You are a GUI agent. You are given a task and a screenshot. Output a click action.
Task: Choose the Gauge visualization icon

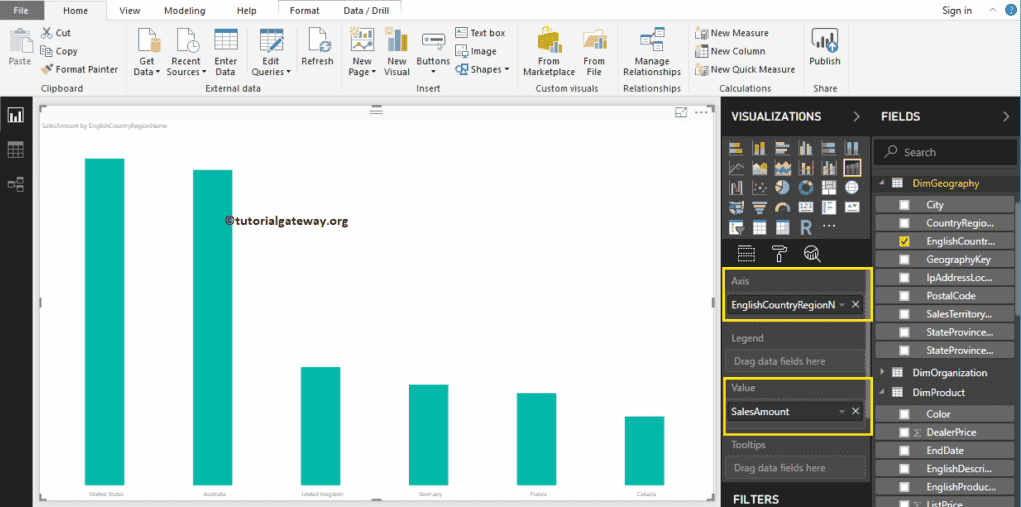pos(782,208)
